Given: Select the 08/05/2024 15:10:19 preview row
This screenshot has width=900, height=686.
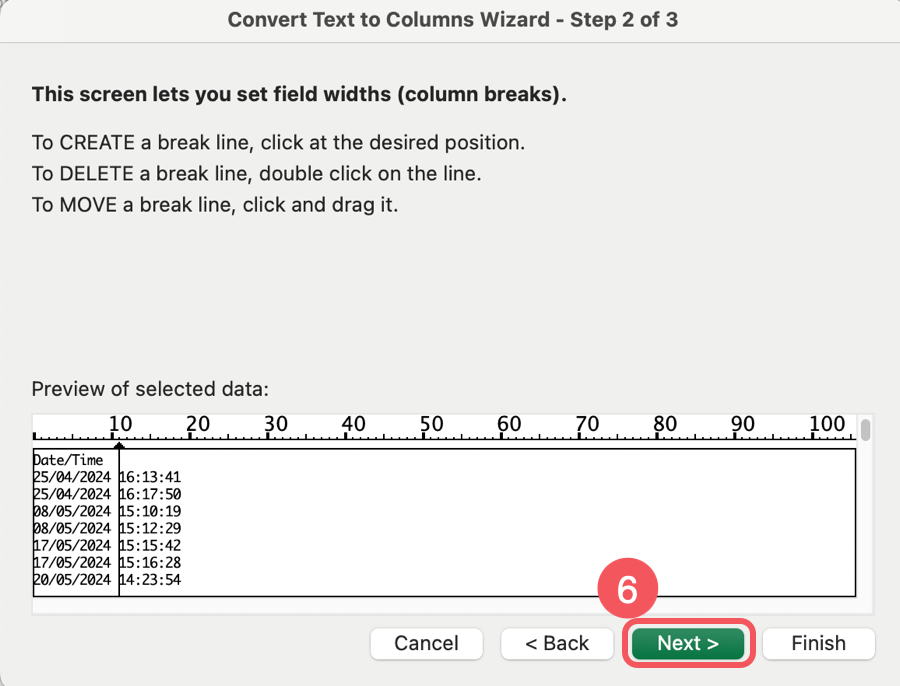Looking at the screenshot, I should pyautogui.click(x=107, y=511).
